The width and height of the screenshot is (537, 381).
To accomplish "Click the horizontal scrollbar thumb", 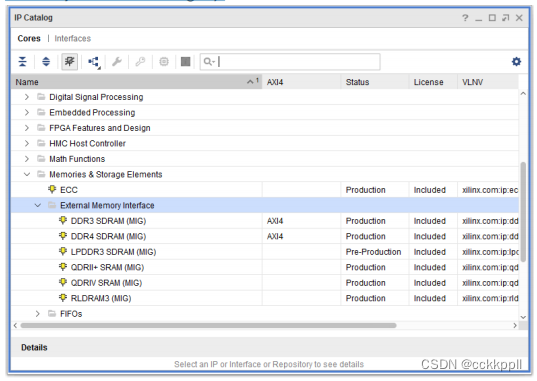I will point(208,325).
